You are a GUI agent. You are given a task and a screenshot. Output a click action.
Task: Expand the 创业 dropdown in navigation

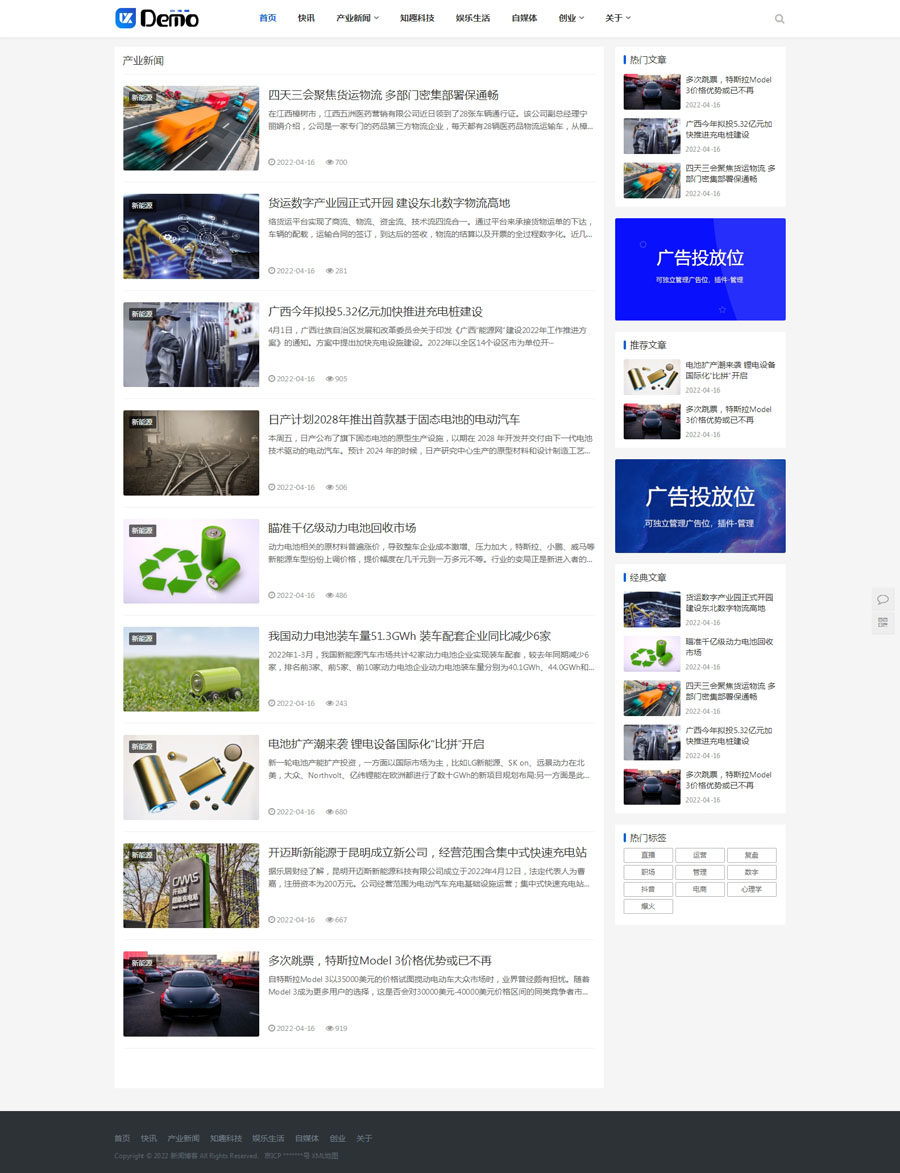tap(571, 18)
